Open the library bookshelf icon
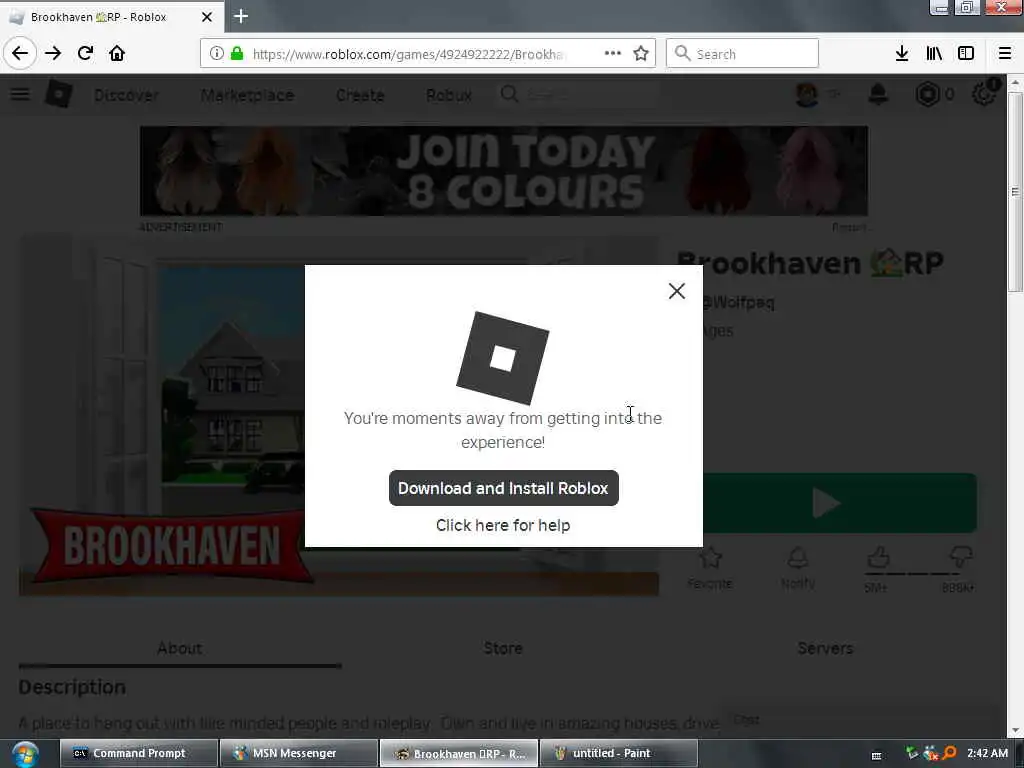The image size is (1024, 768). 934,54
